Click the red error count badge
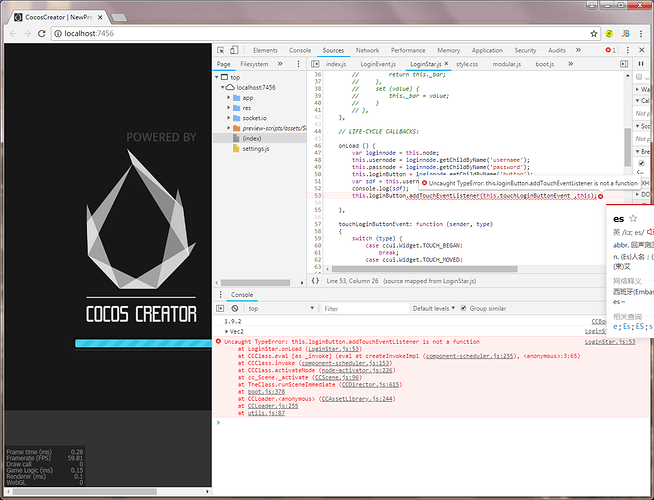 point(611,50)
